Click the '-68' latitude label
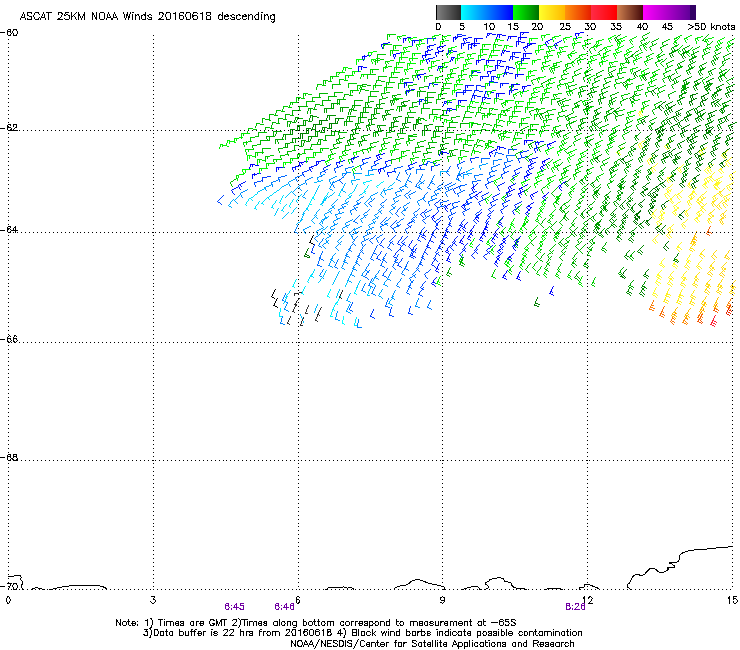This screenshot has width=740, height=650. (9, 457)
